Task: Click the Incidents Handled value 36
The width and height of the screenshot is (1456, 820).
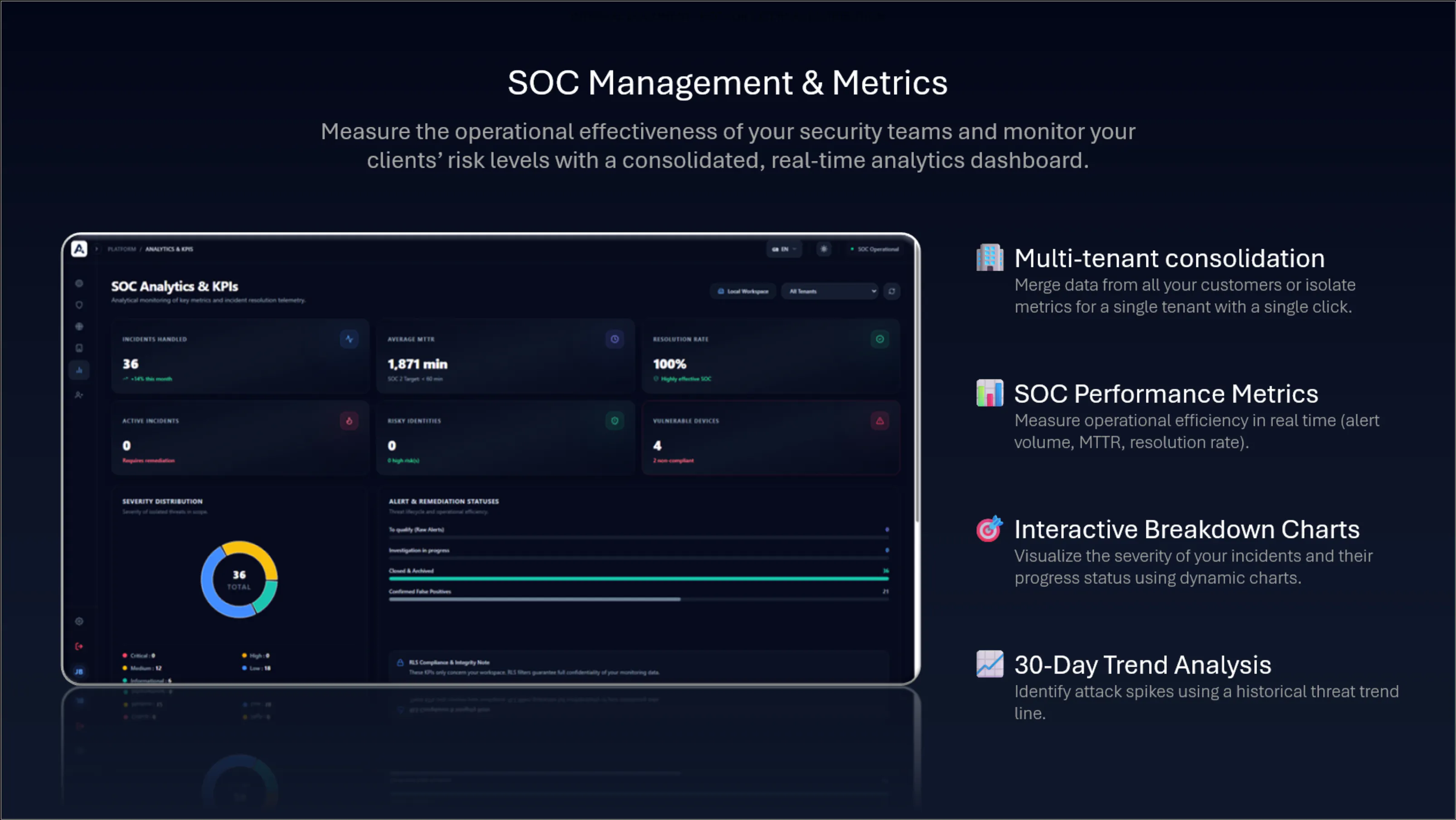Action: click(x=131, y=364)
